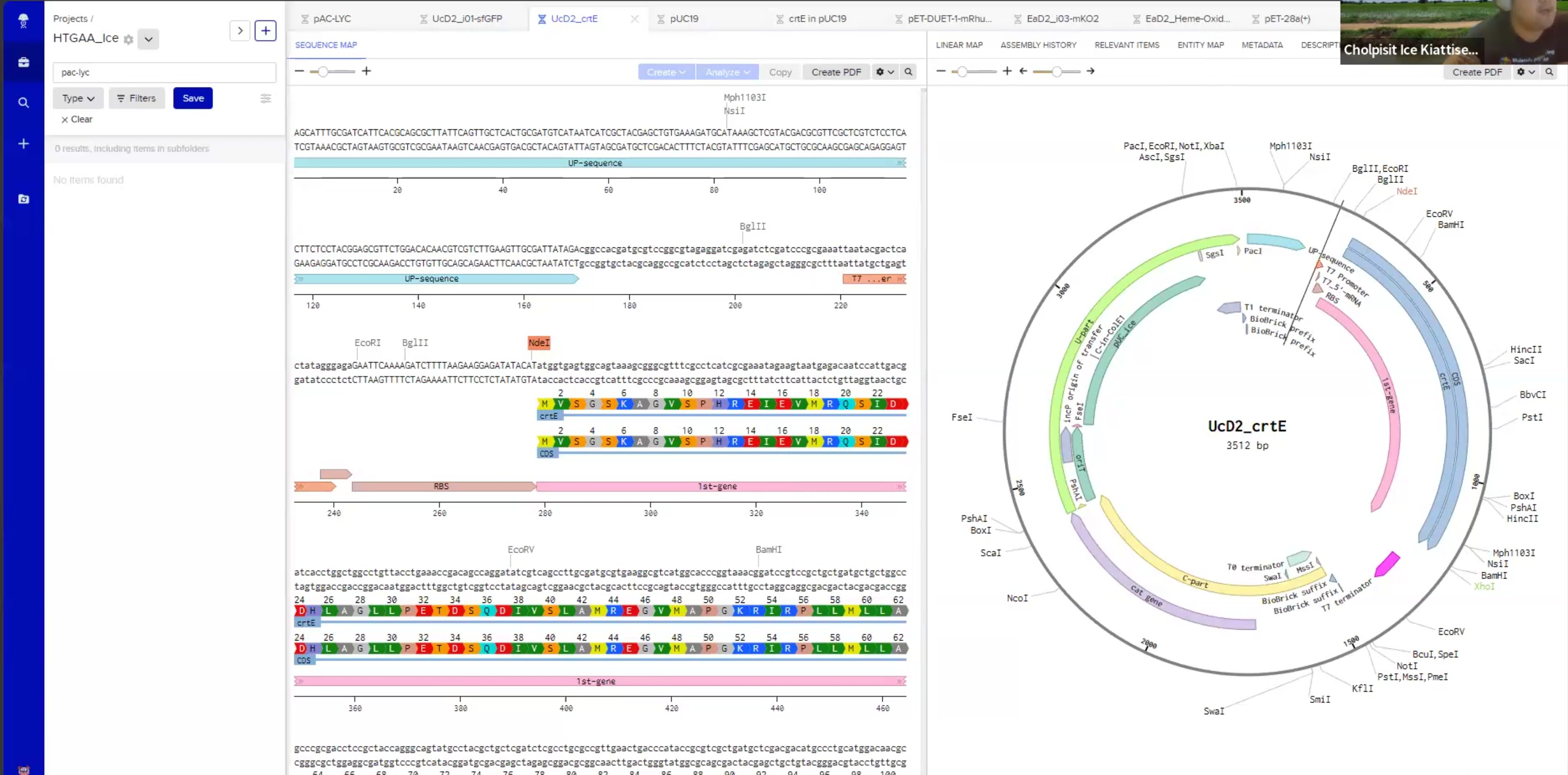Click the sidebar plus create icon
The image size is (1568, 775).
(23, 144)
